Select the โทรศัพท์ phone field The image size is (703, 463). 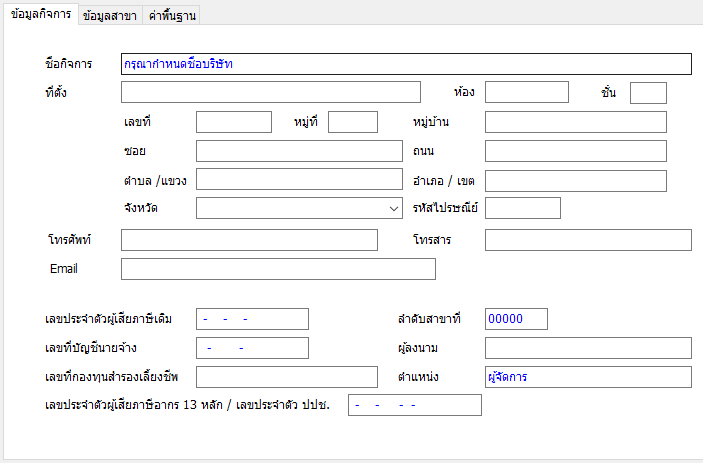click(249, 240)
